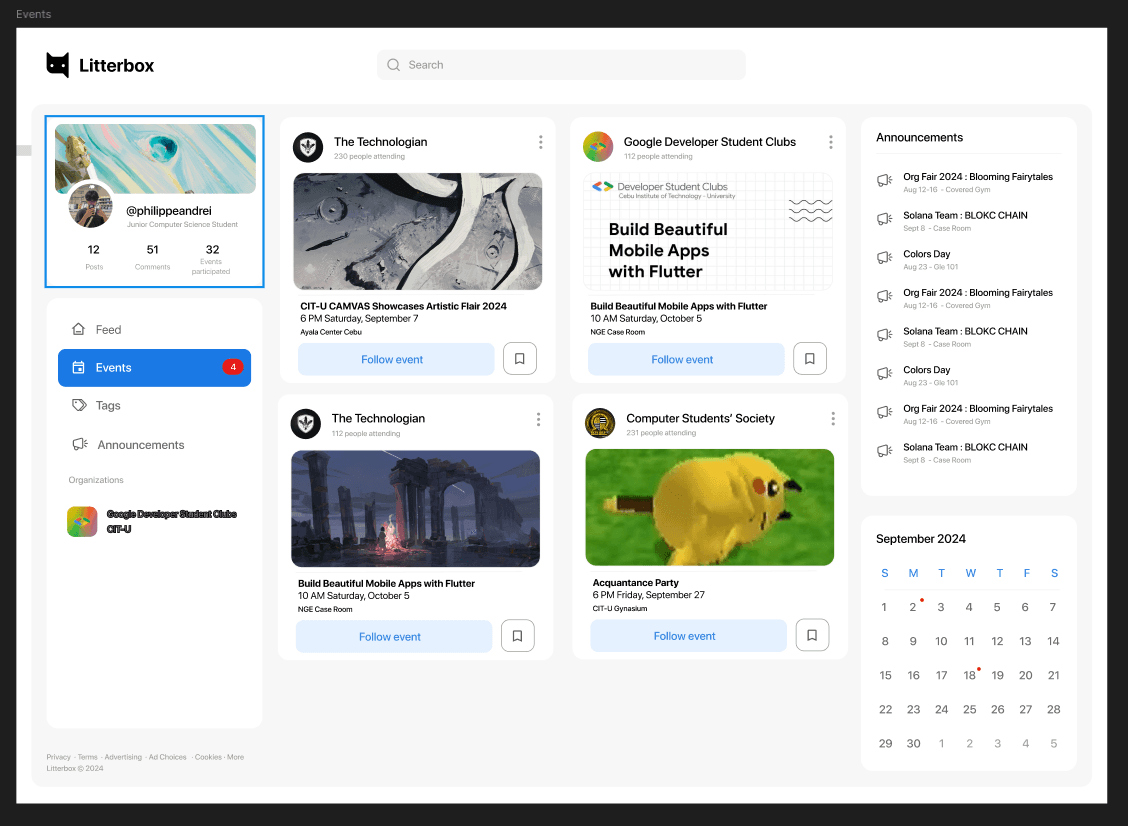Bookmark the CIT-U CAMVAS Showcases event
Screen dimensions: 1128x826
[519, 358]
